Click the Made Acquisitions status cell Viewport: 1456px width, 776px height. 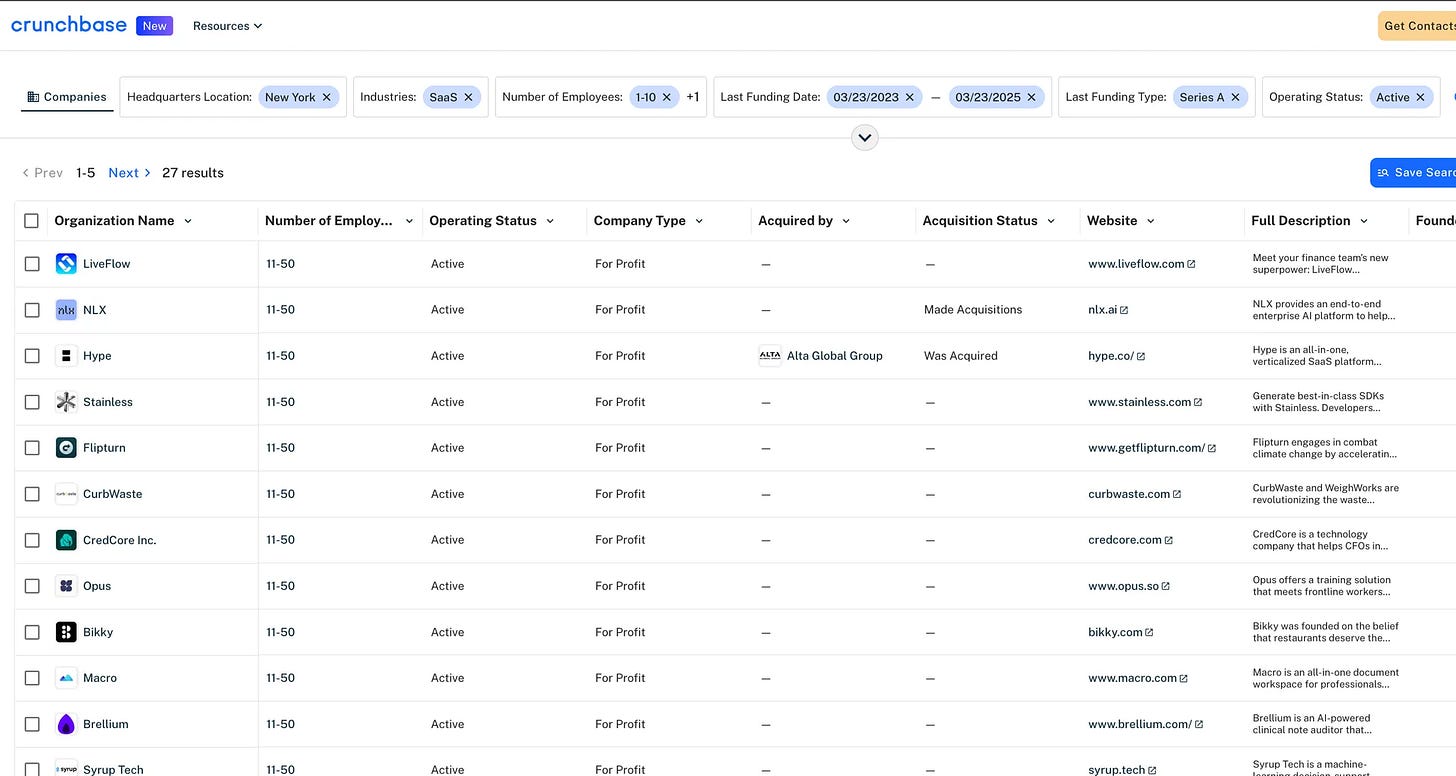973,310
